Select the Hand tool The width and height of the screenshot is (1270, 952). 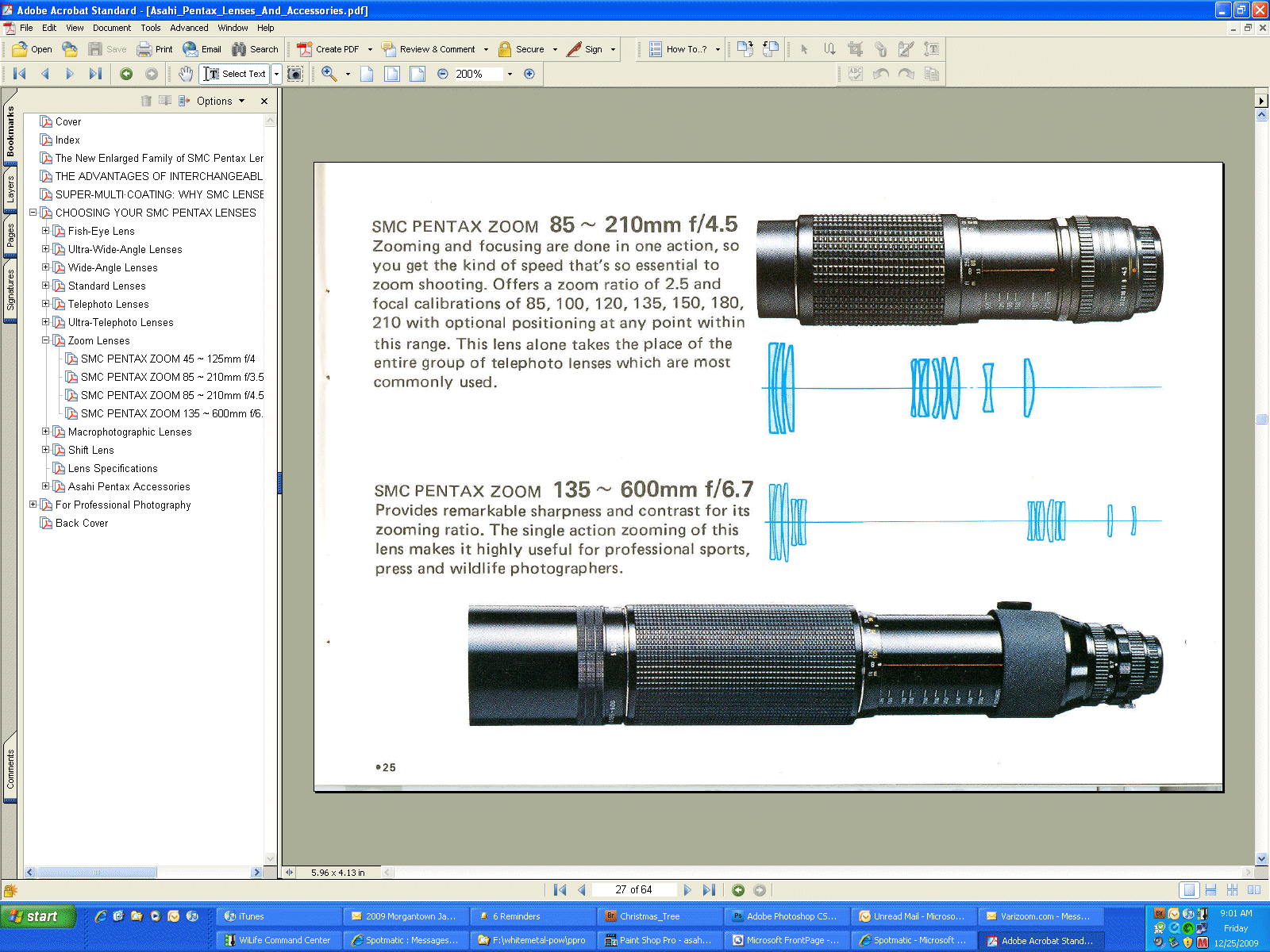click(x=185, y=74)
